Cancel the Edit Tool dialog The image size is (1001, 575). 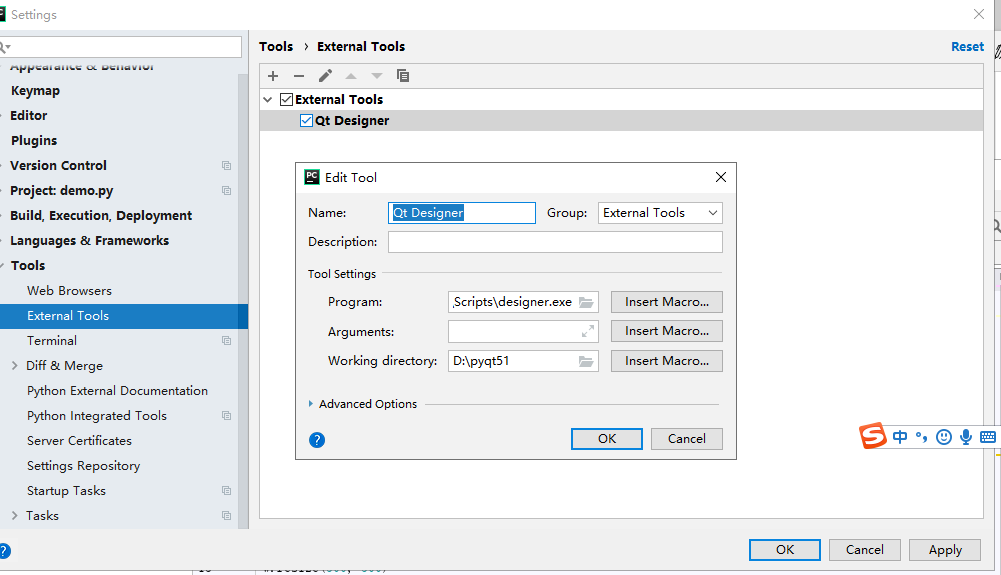pyautogui.click(x=686, y=439)
